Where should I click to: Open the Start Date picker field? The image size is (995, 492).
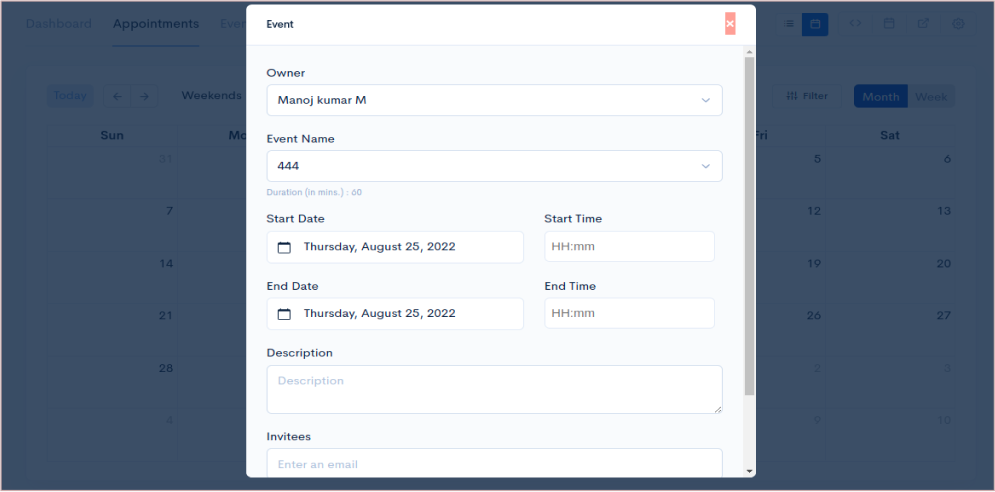point(395,247)
